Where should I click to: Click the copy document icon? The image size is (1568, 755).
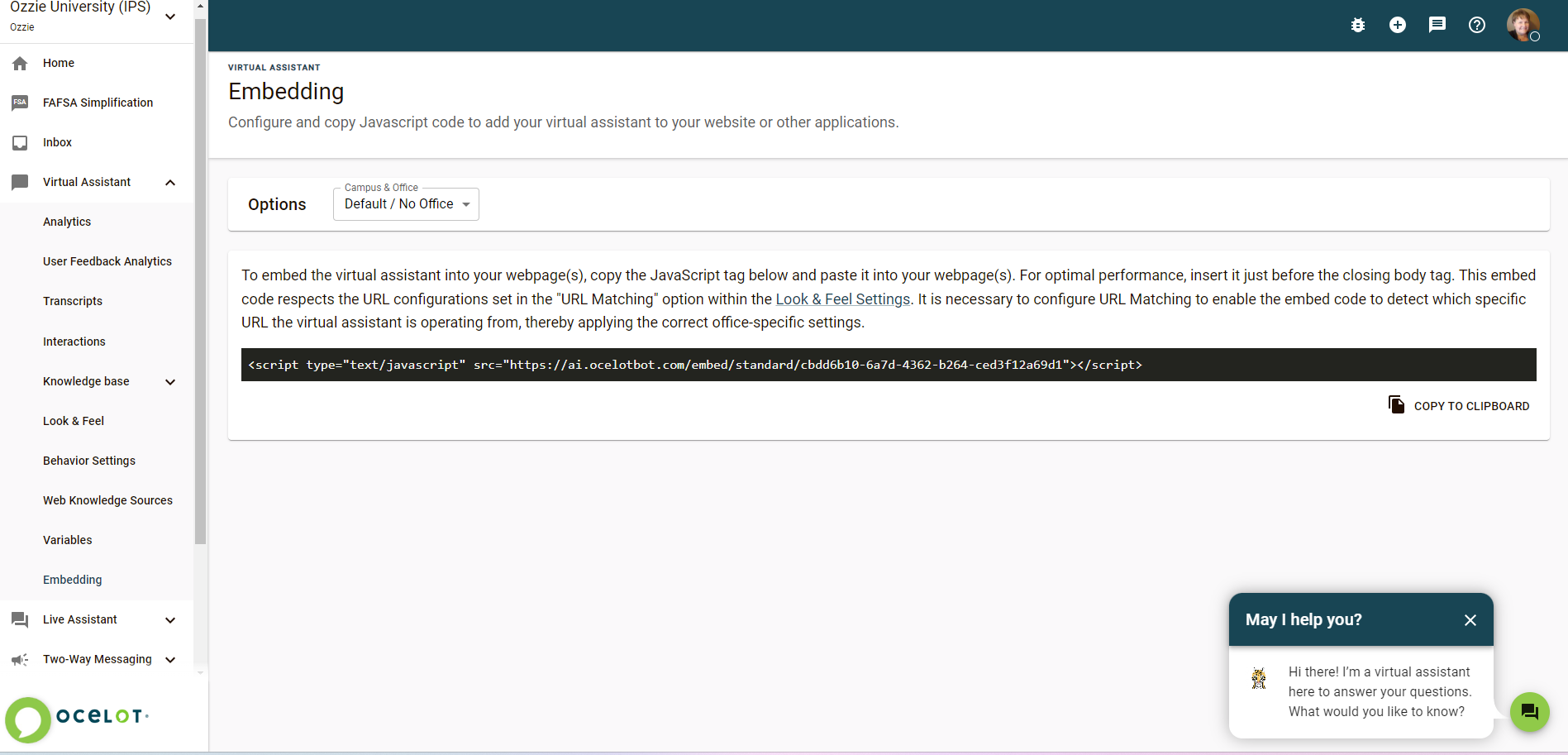pos(1396,404)
